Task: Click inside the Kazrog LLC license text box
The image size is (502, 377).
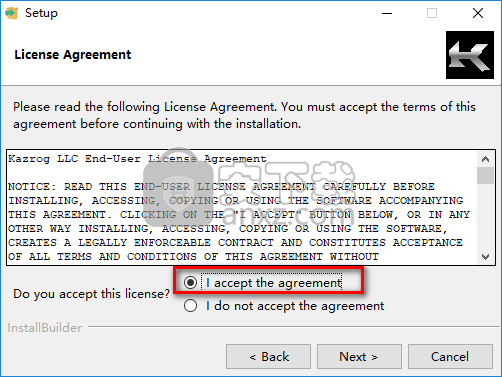Action: tap(242, 207)
